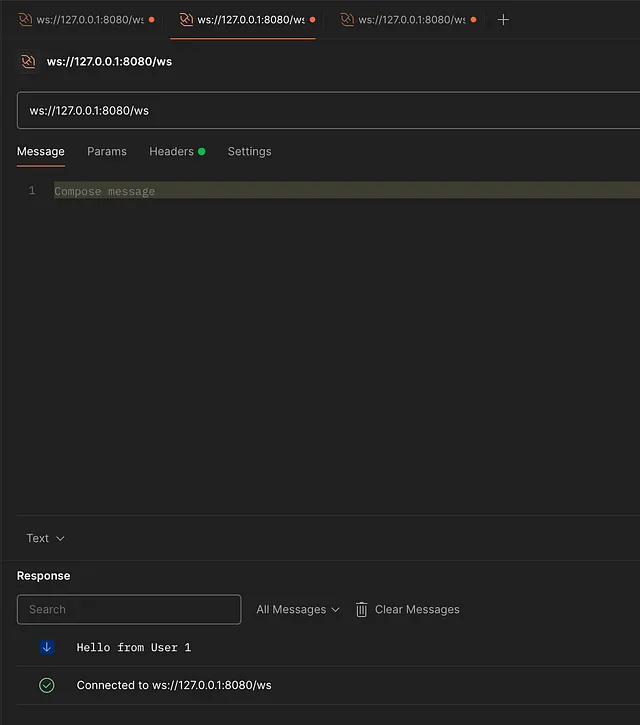This screenshot has height=725, width=640.
Task: Click the blue incoming arrow icon on the message
Action: point(46,647)
